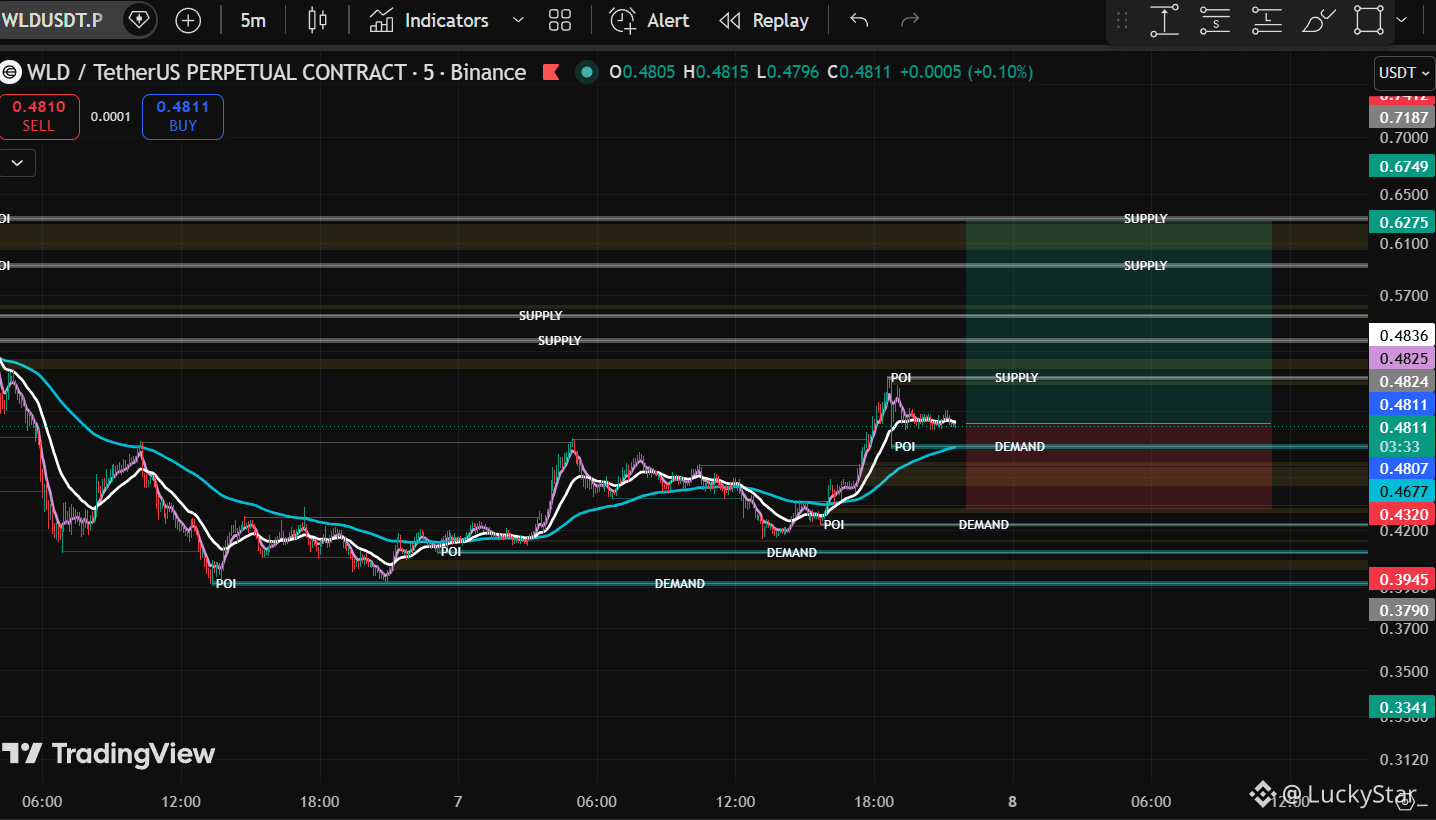The height and width of the screenshot is (820, 1436).
Task: Collapse the indicator legend chevron
Action: [17, 162]
